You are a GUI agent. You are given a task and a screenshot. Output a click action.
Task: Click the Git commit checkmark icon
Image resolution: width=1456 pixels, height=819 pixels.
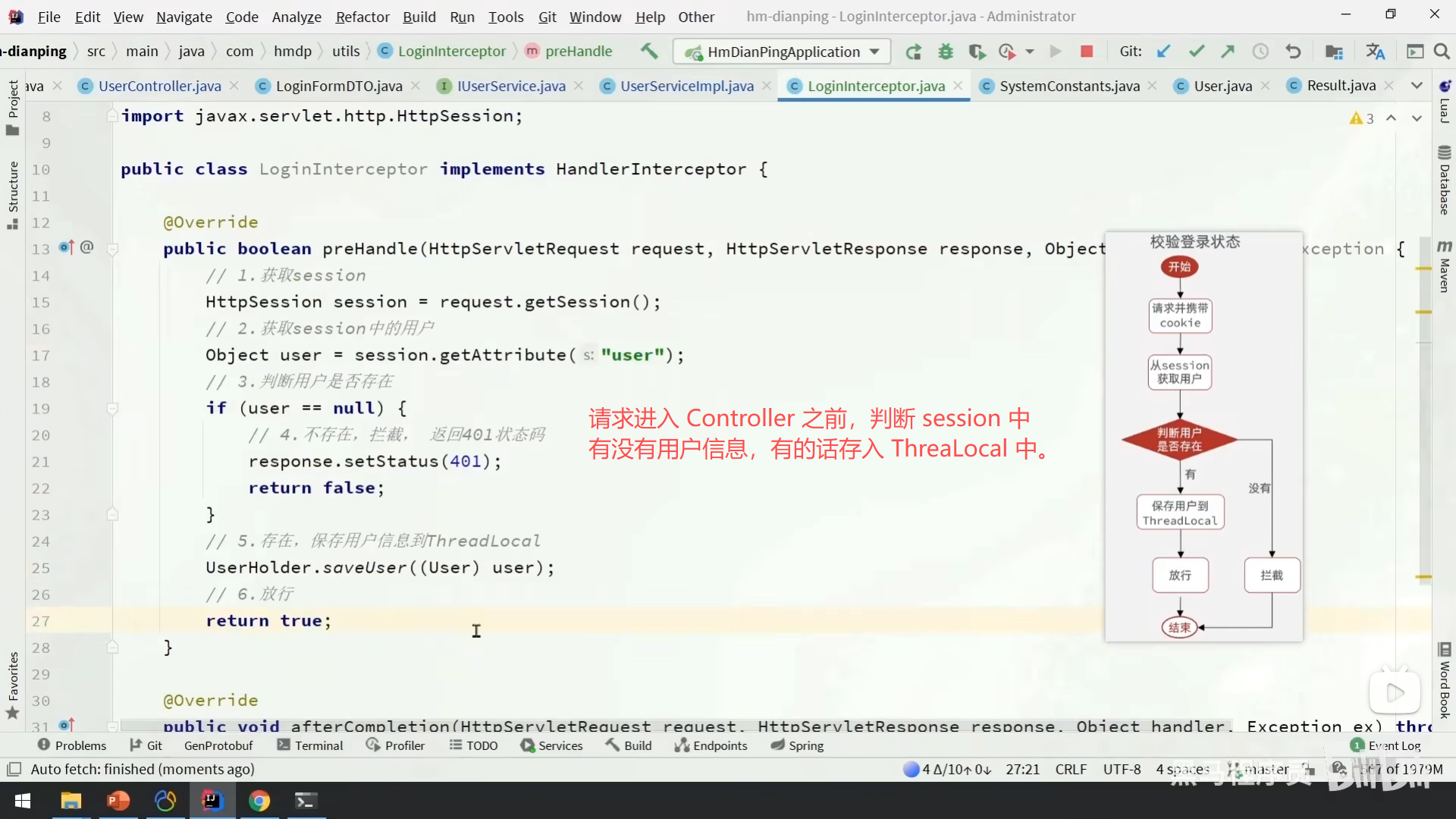point(1196,51)
